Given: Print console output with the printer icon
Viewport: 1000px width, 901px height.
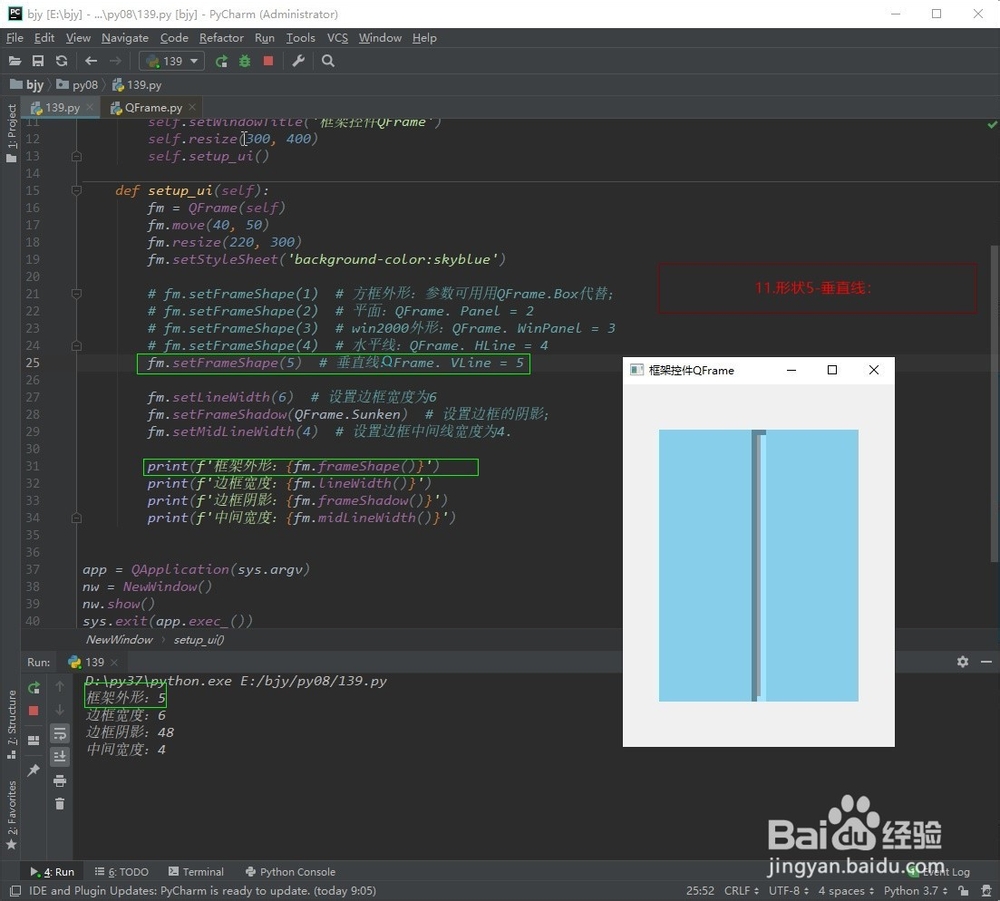Looking at the screenshot, I should [59, 780].
